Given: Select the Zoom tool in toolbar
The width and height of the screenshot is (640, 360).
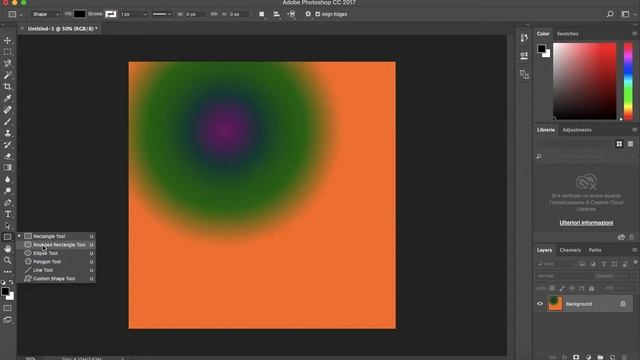Looking at the screenshot, I should point(7,260).
